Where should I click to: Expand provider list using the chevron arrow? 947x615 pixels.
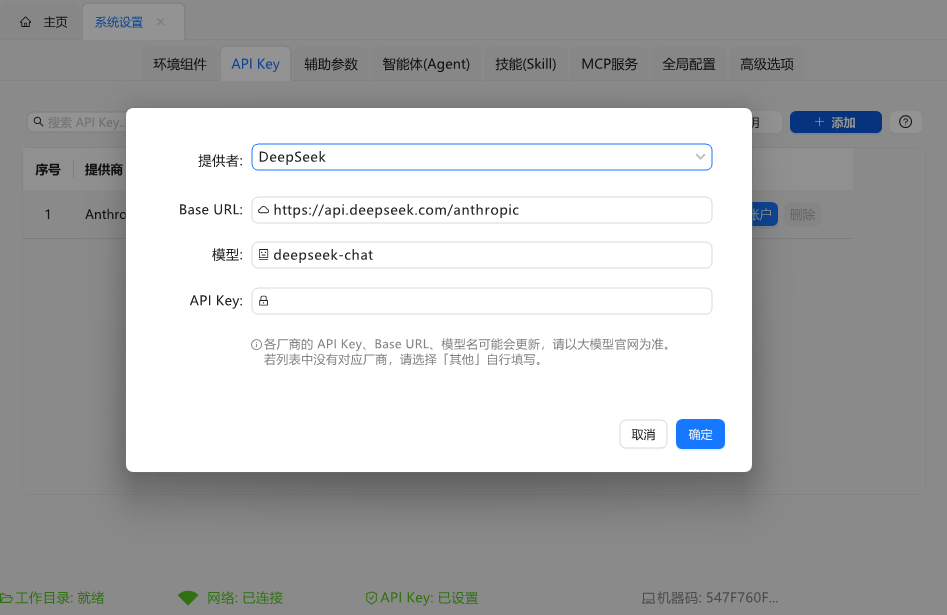click(700, 157)
